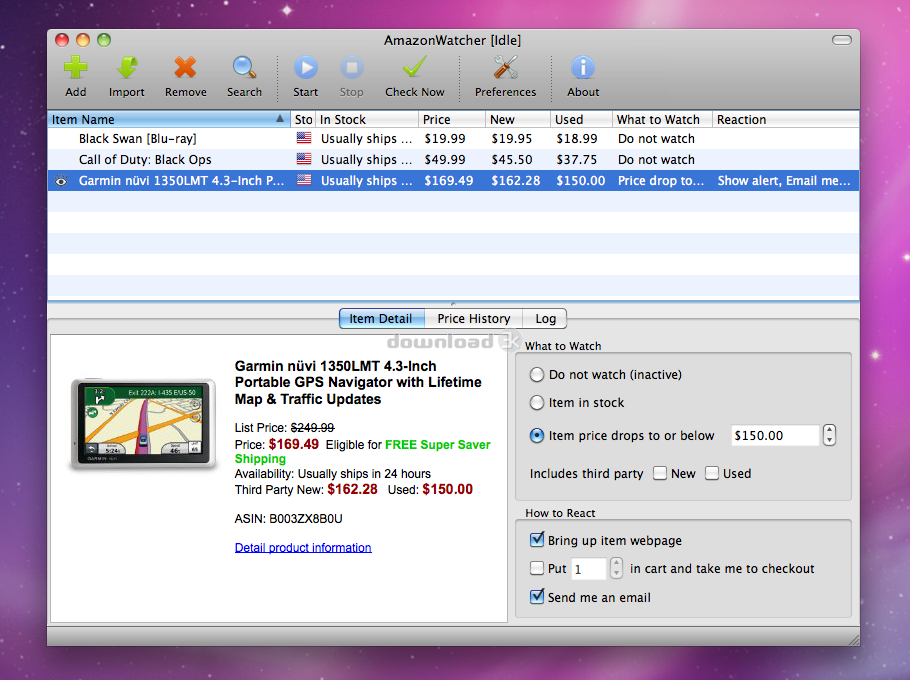Sort by the In Stock column header
The image size is (910, 680).
(x=367, y=120)
